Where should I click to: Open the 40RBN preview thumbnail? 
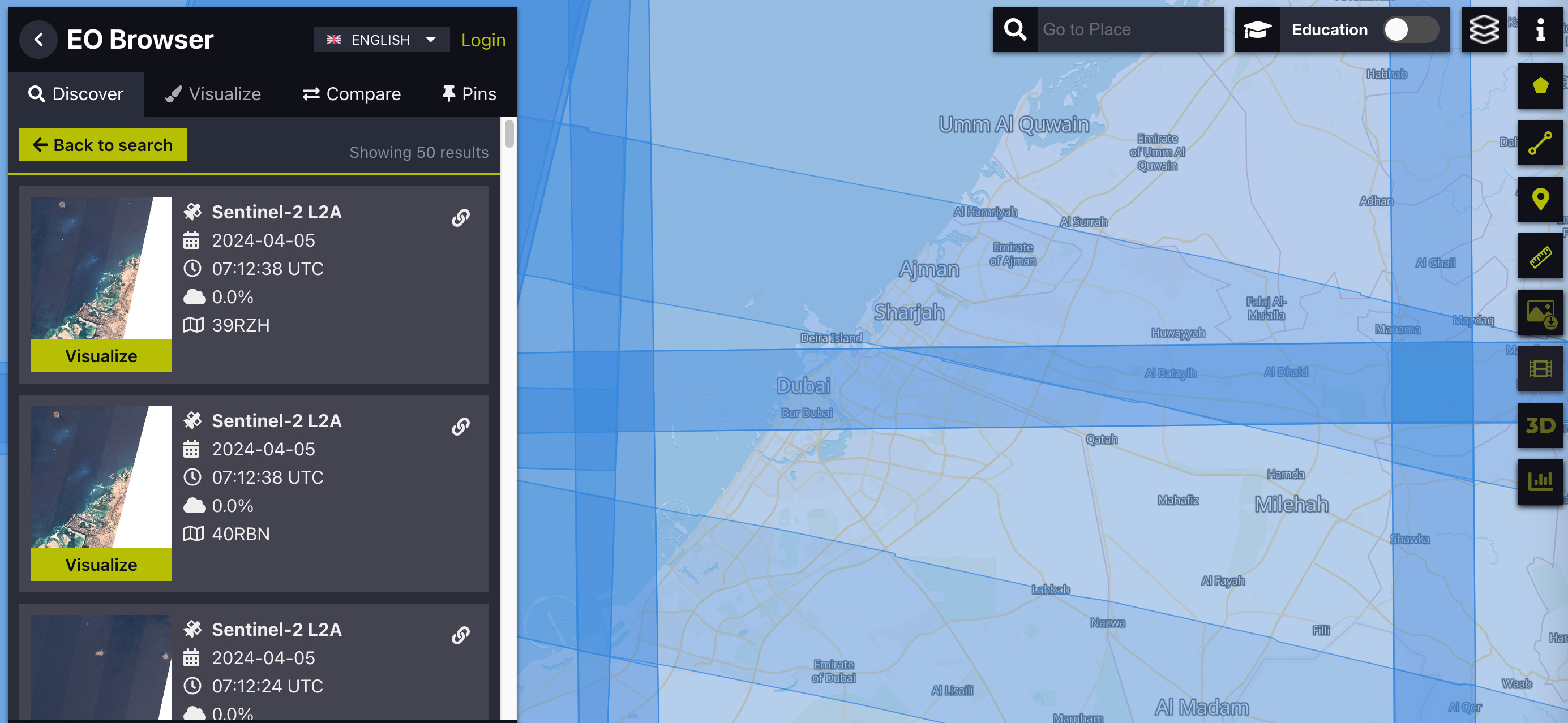101,476
